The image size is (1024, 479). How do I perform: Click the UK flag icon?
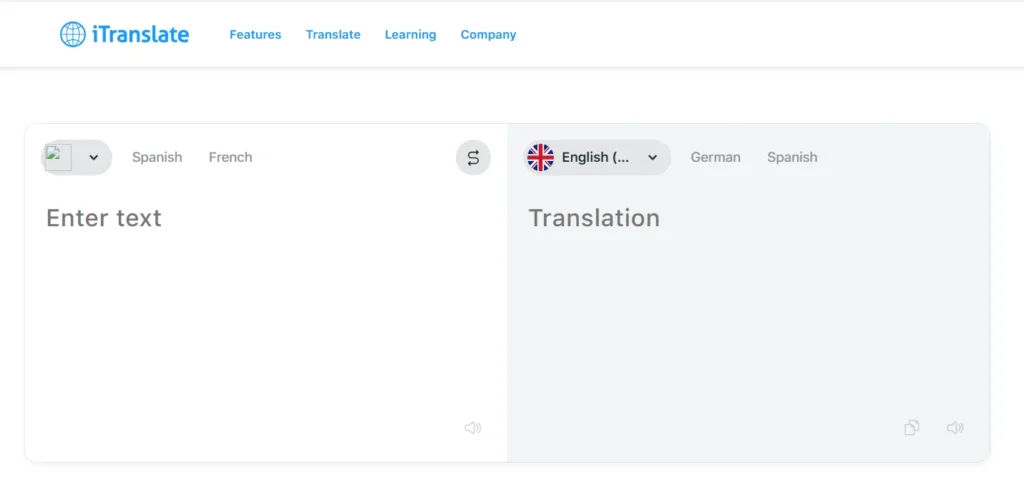click(x=541, y=157)
